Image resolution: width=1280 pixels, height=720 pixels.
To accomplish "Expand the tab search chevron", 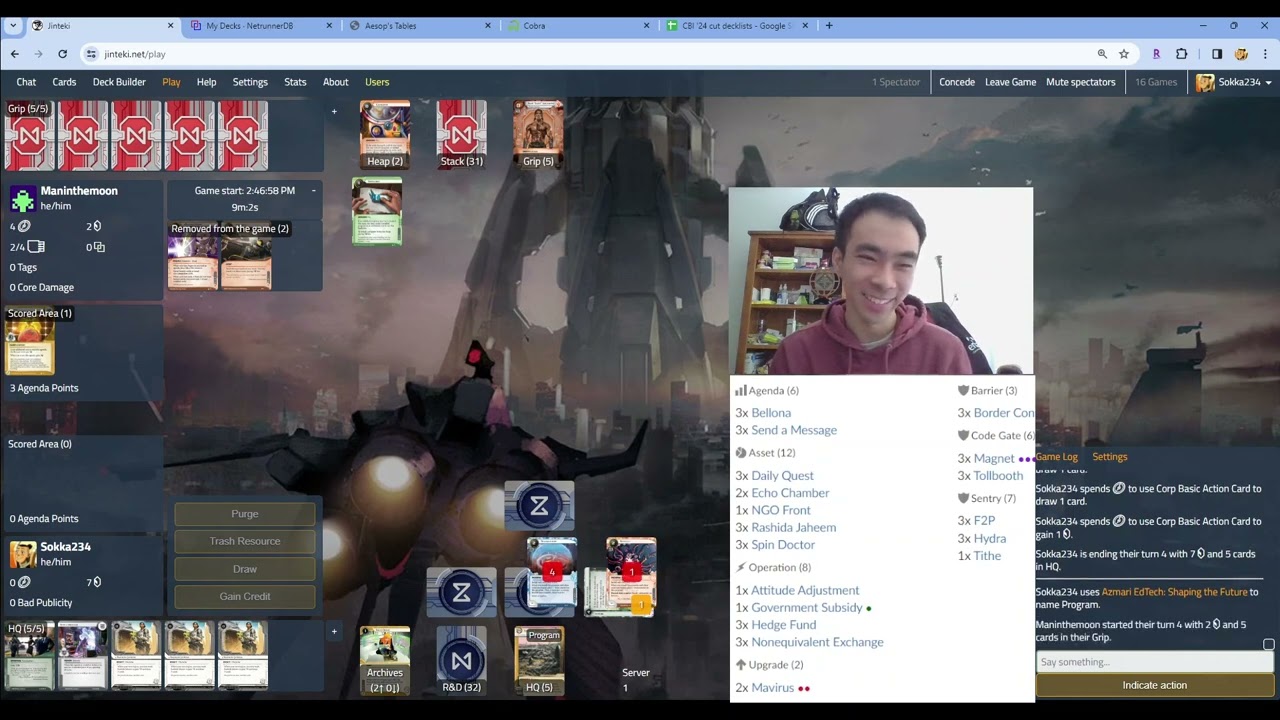I will tap(13, 25).
